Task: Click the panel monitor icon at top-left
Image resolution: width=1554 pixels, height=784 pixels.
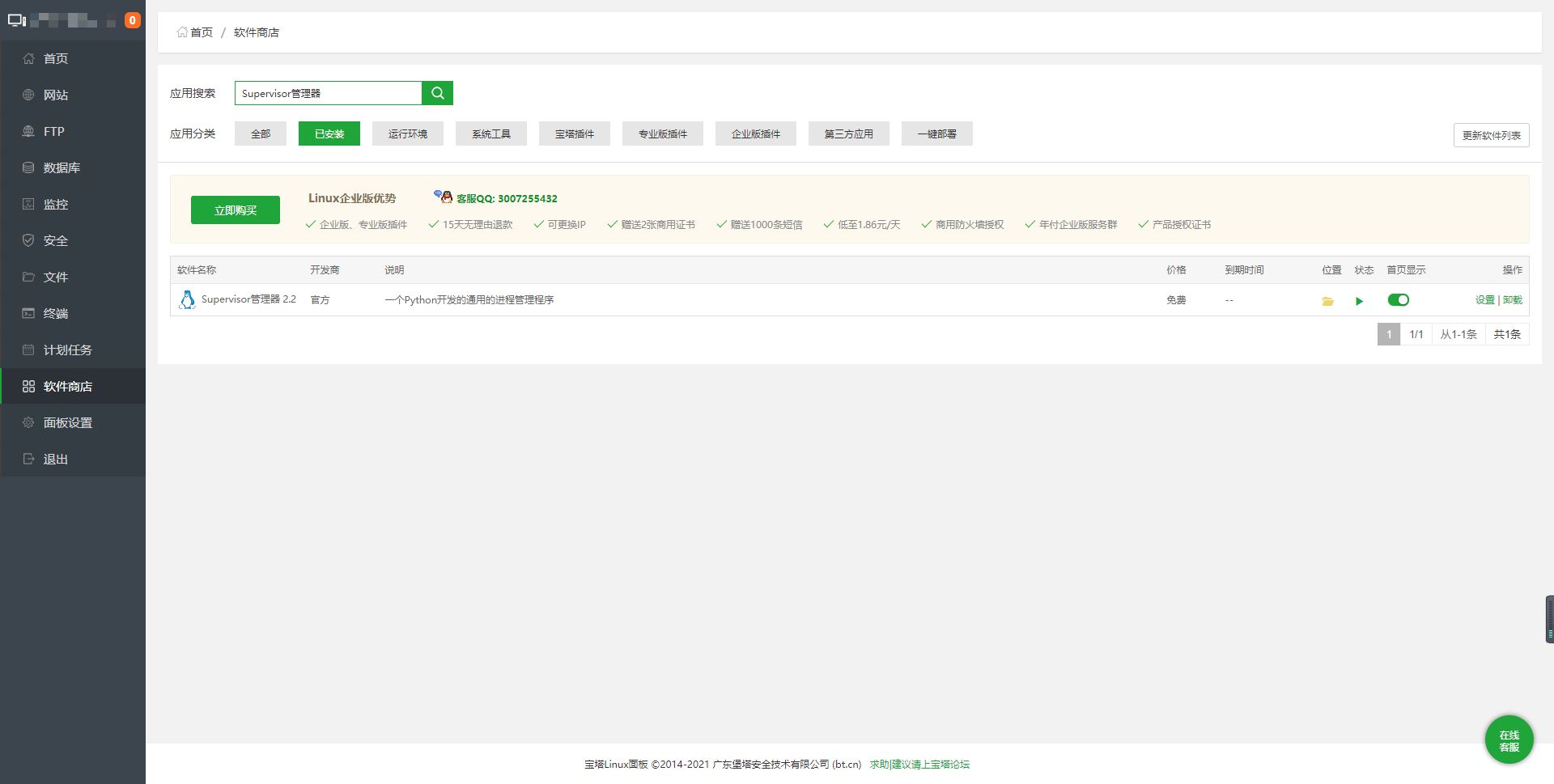Action: (17, 20)
